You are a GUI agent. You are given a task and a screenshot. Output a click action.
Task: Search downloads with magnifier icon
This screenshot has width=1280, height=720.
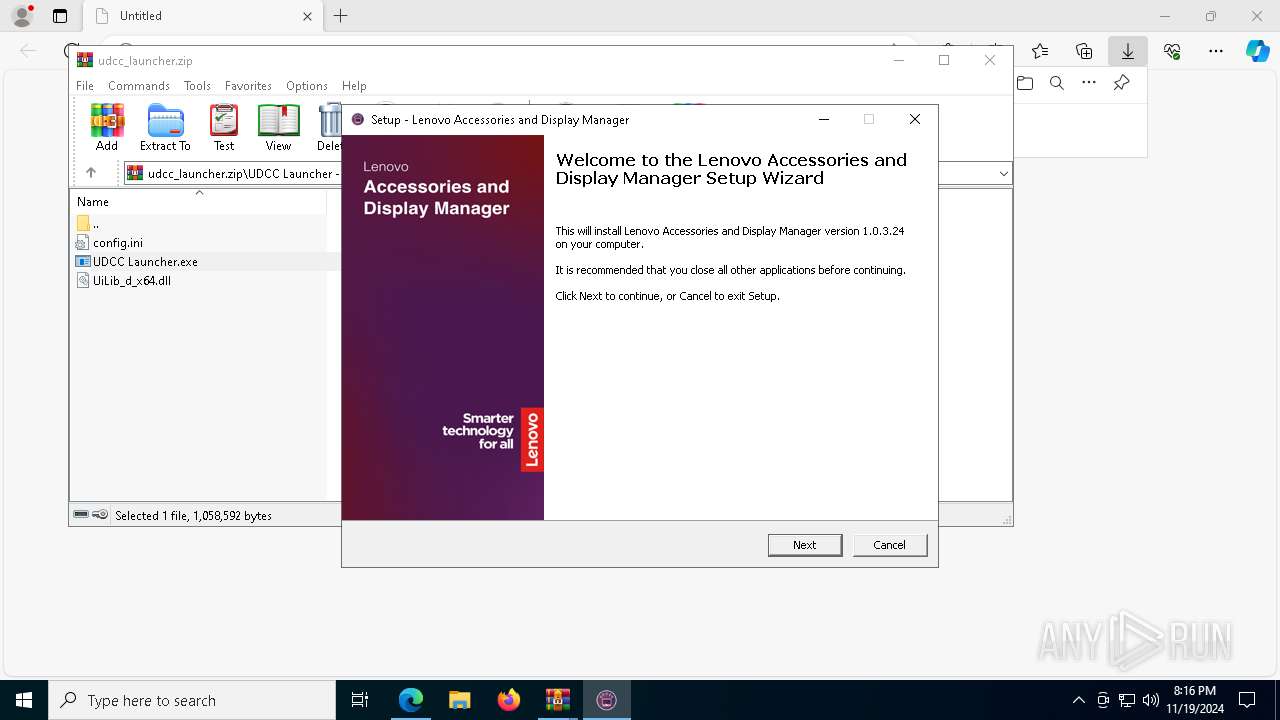[1057, 83]
